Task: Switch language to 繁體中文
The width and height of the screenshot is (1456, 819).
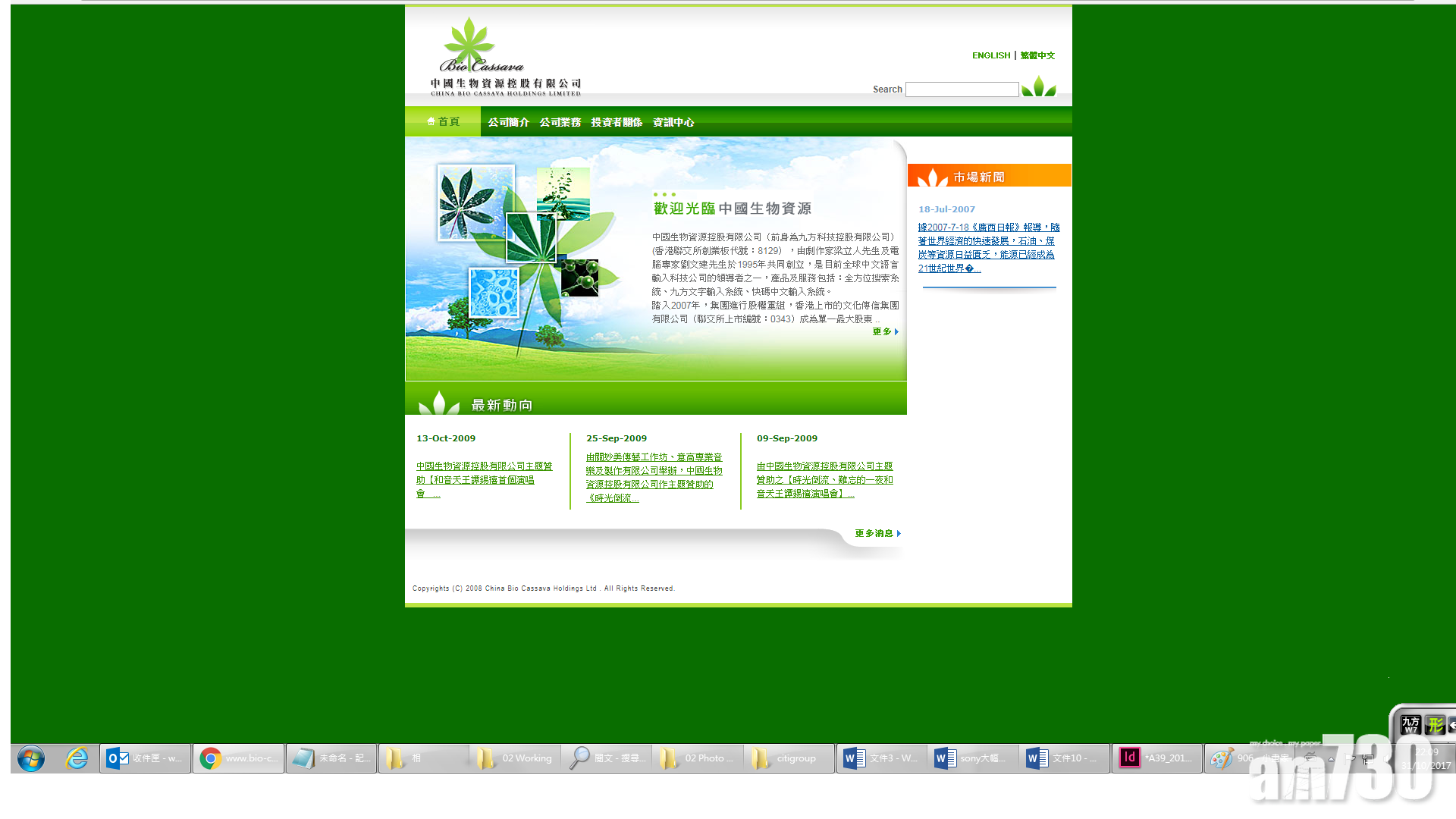Action: coord(1037,55)
